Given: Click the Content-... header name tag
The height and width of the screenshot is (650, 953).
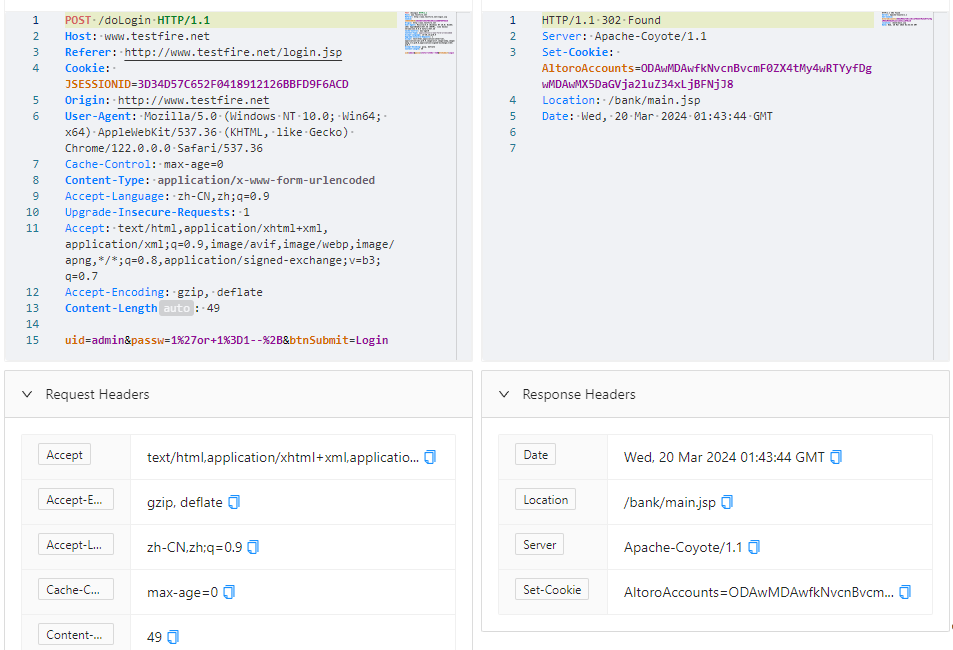Looking at the screenshot, I should click(75, 634).
